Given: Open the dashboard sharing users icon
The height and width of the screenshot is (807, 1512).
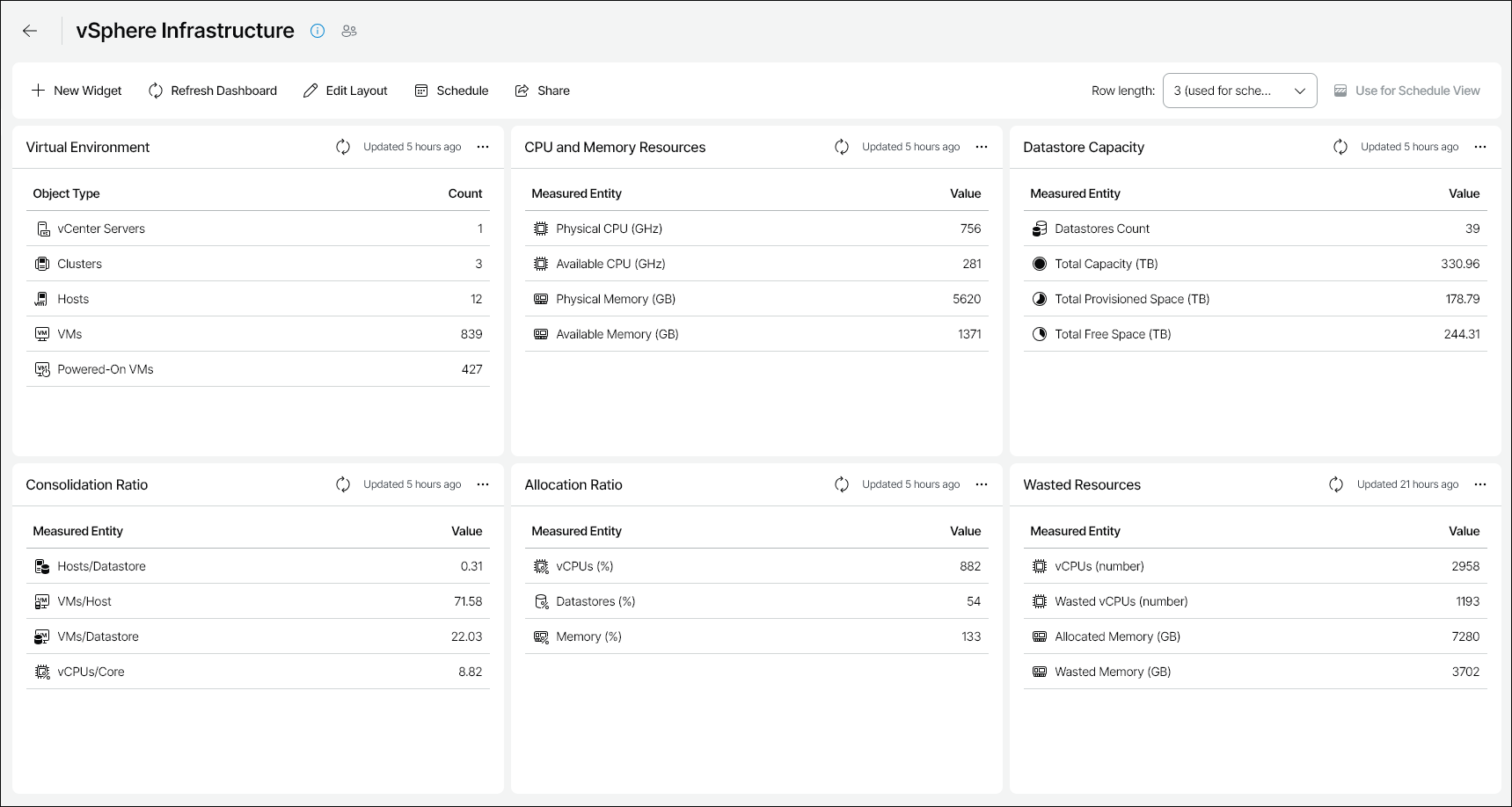Looking at the screenshot, I should [349, 31].
